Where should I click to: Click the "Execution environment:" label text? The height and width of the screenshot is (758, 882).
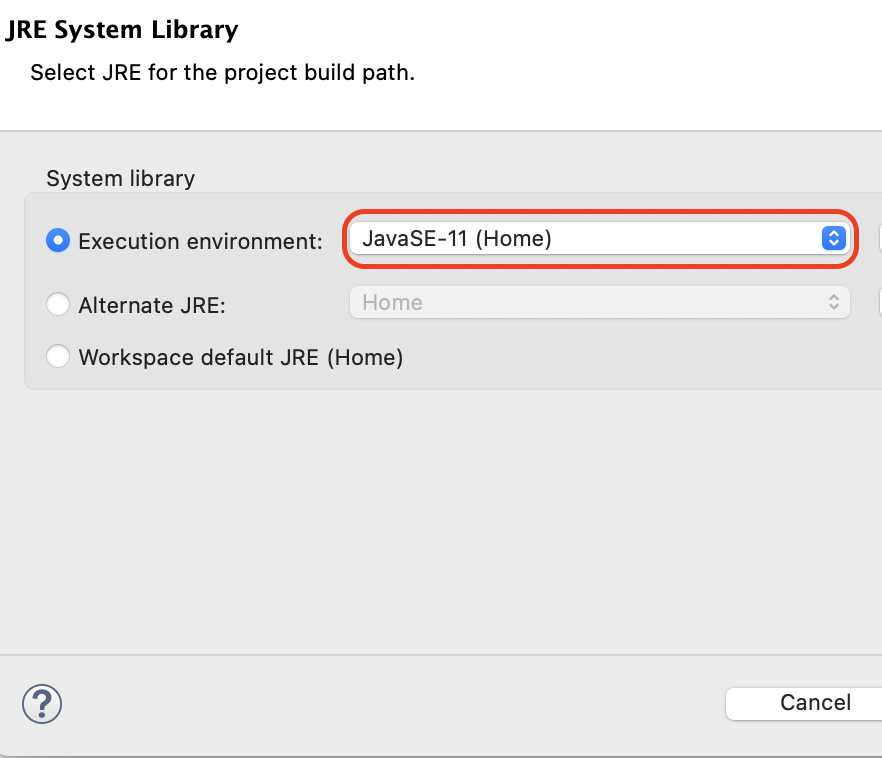200,241
